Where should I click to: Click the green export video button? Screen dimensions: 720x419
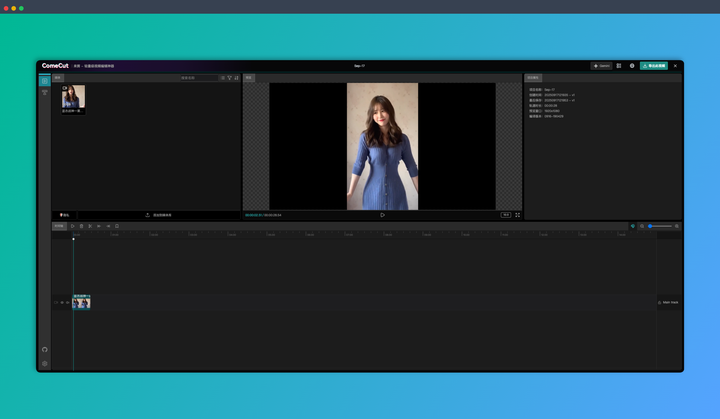click(654, 66)
